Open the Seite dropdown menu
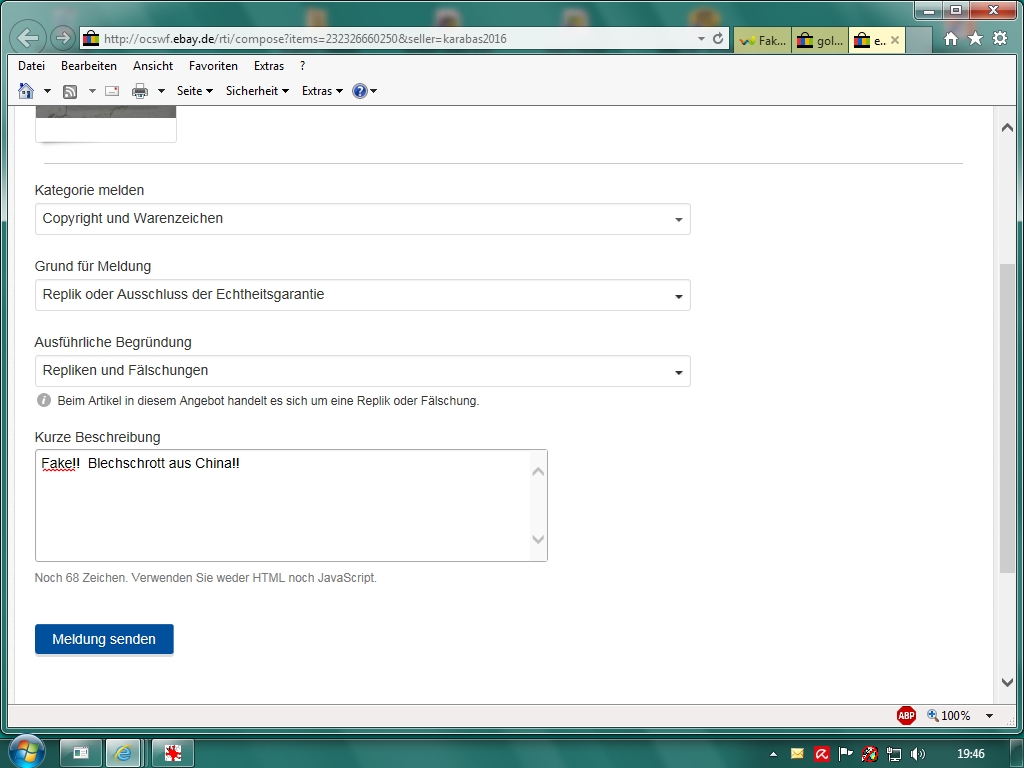Image resolution: width=1024 pixels, height=768 pixels. pyautogui.click(x=195, y=91)
